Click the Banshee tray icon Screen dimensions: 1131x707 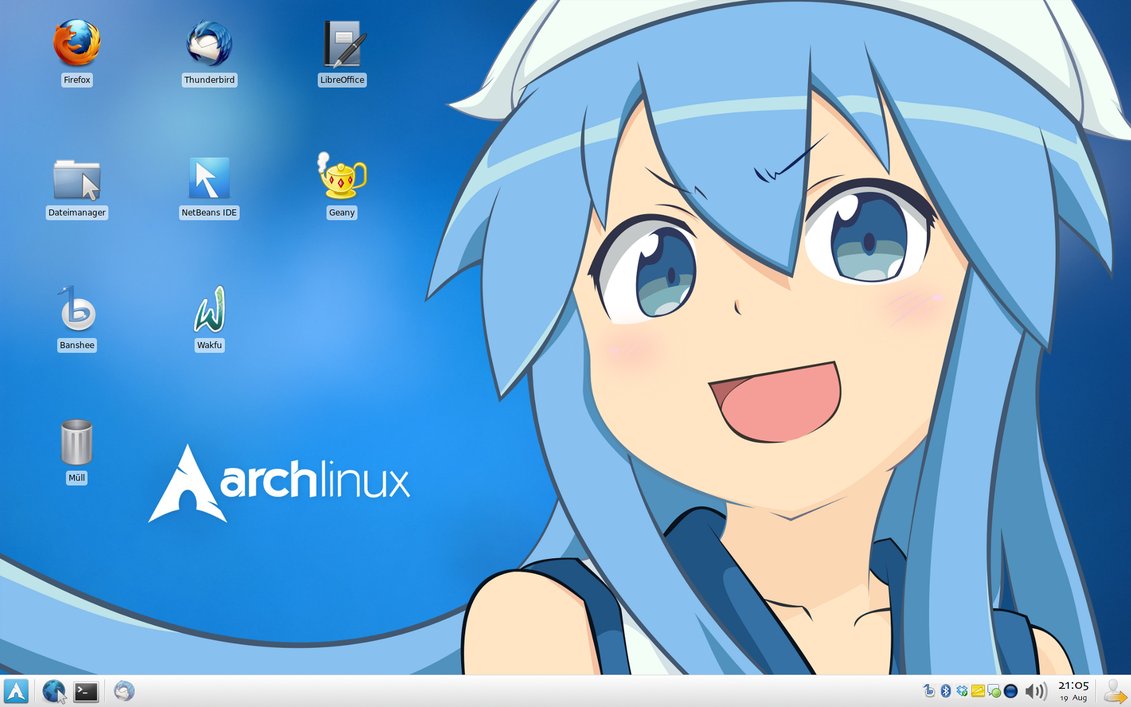pyautogui.click(x=929, y=691)
